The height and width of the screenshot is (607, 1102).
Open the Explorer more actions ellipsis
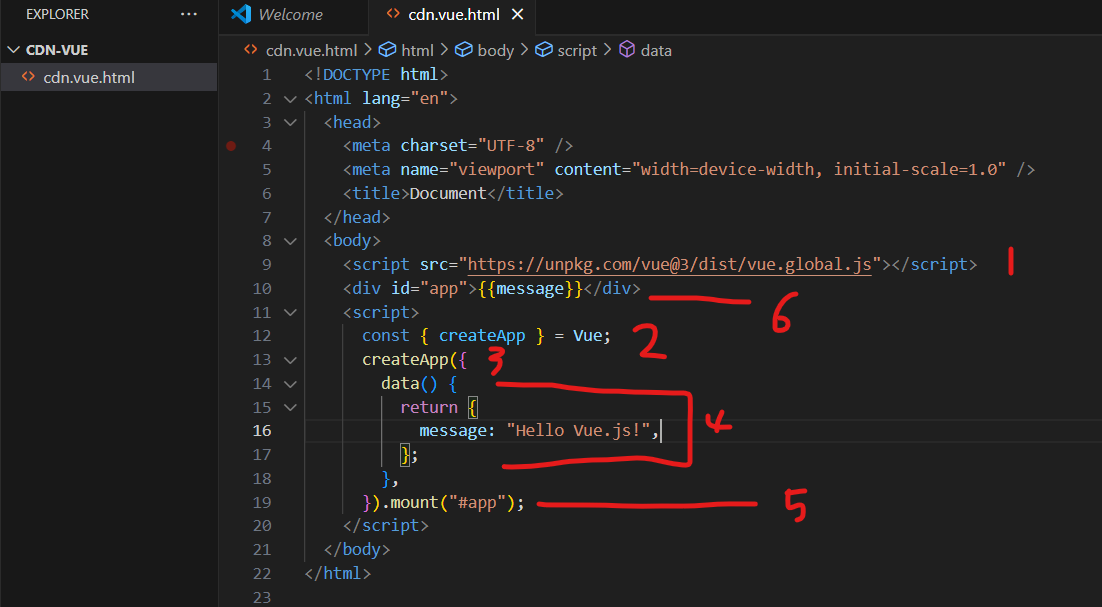click(188, 14)
